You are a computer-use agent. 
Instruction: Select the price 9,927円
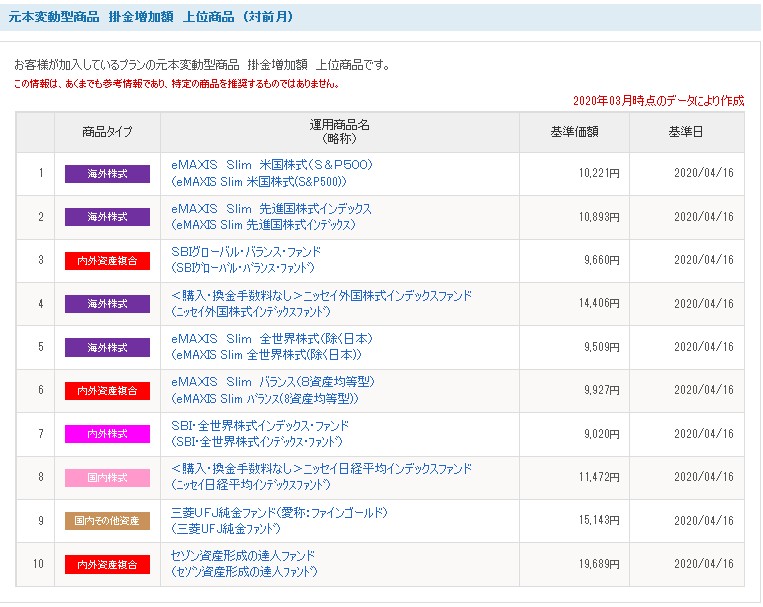coord(602,390)
